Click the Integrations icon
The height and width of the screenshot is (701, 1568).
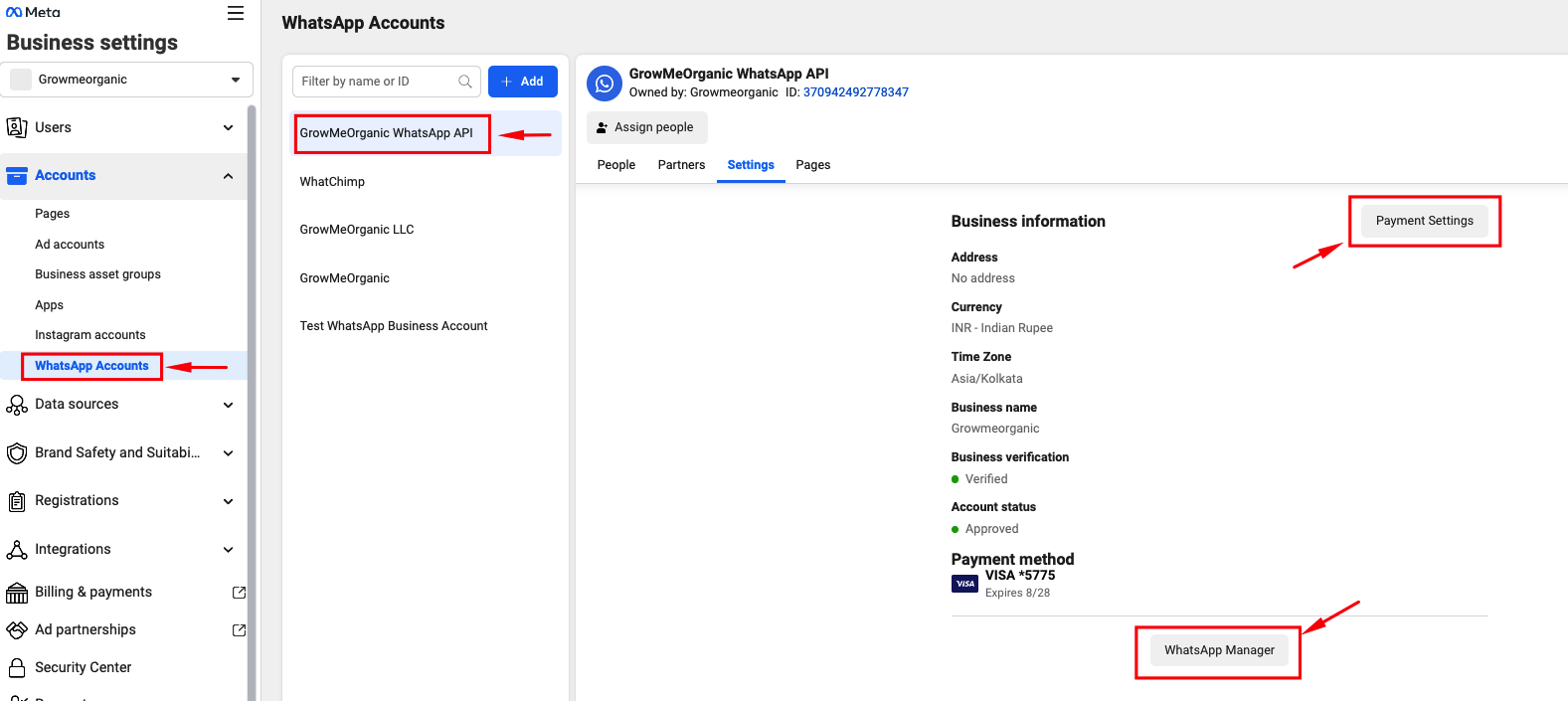point(17,549)
